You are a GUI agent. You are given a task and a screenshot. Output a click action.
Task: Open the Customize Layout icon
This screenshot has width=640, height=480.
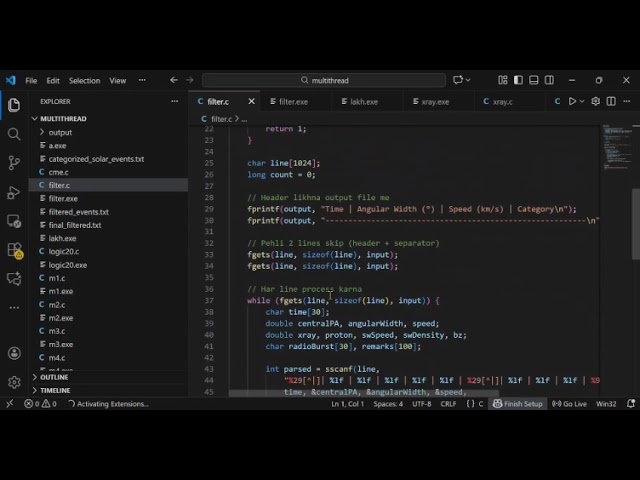(503, 80)
